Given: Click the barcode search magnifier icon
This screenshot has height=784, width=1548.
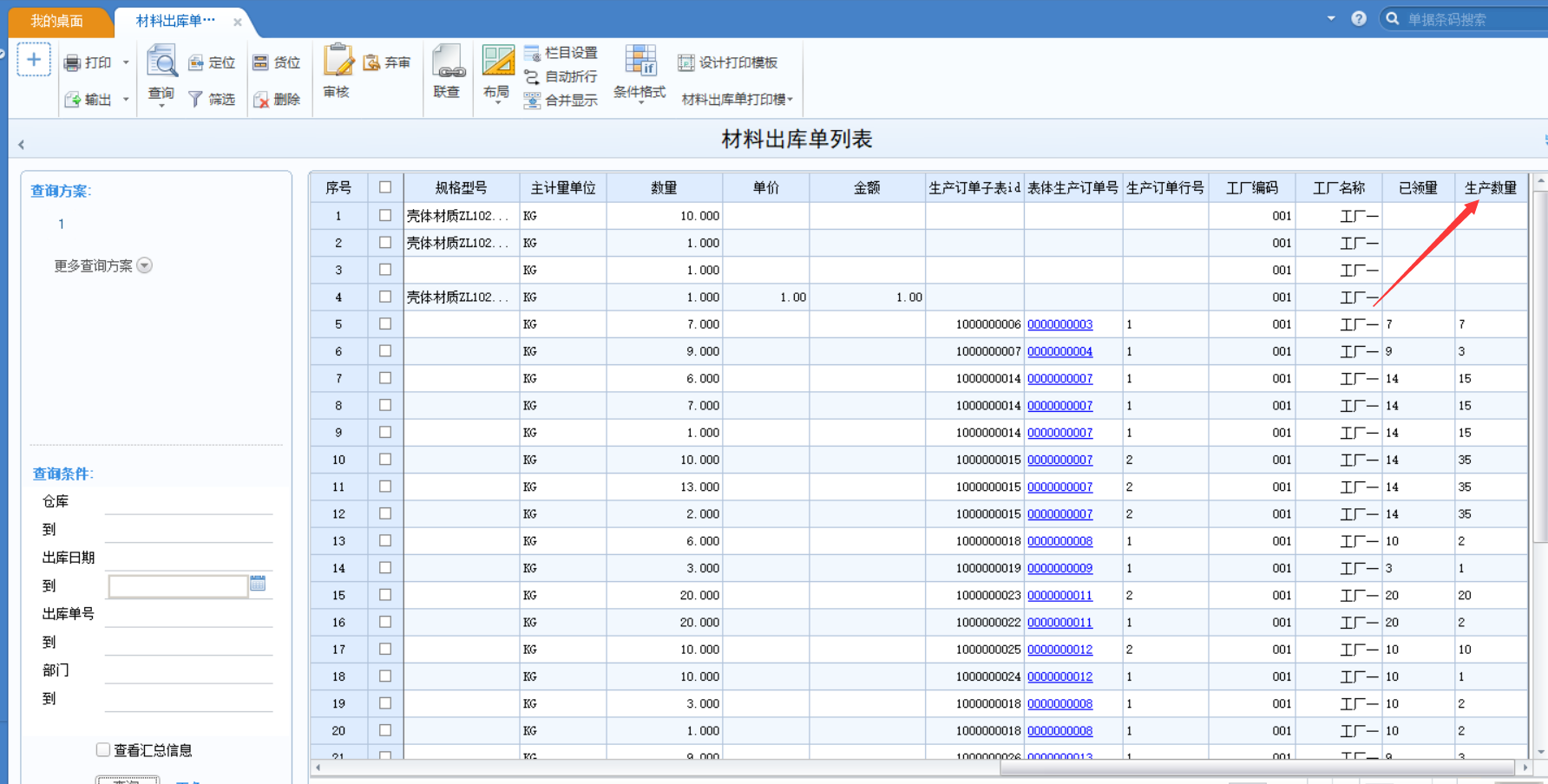Looking at the screenshot, I should pyautogui.click(x=1393, y=18).
